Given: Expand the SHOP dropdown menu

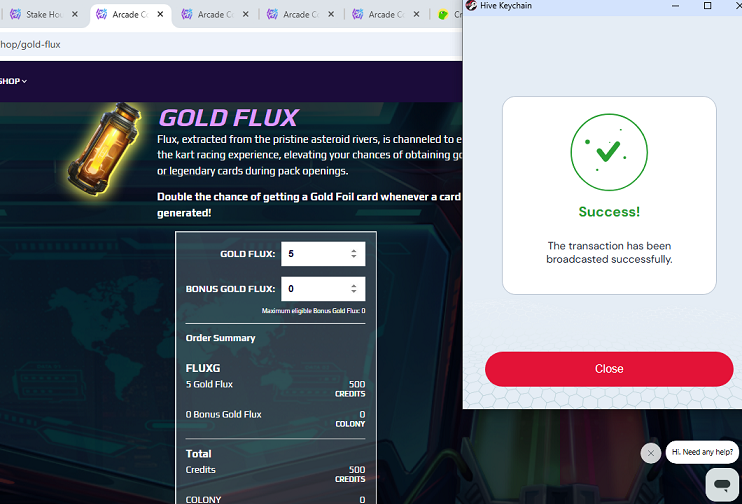Looking at the screenshot, I should click(x=13, y=81).
